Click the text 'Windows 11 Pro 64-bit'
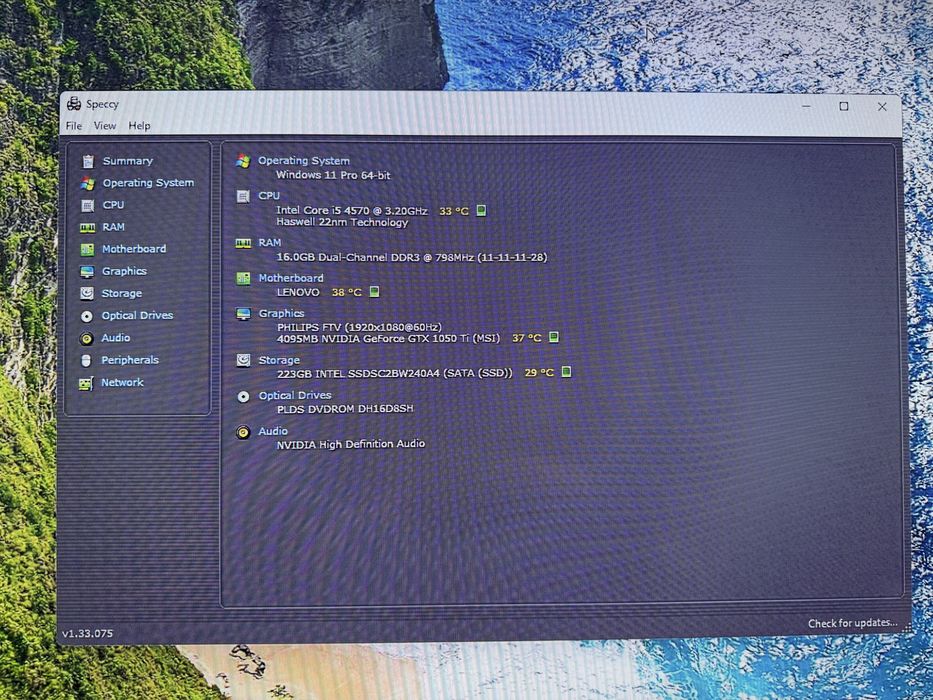This screenshot has height=700, width=933. (333, 175)
